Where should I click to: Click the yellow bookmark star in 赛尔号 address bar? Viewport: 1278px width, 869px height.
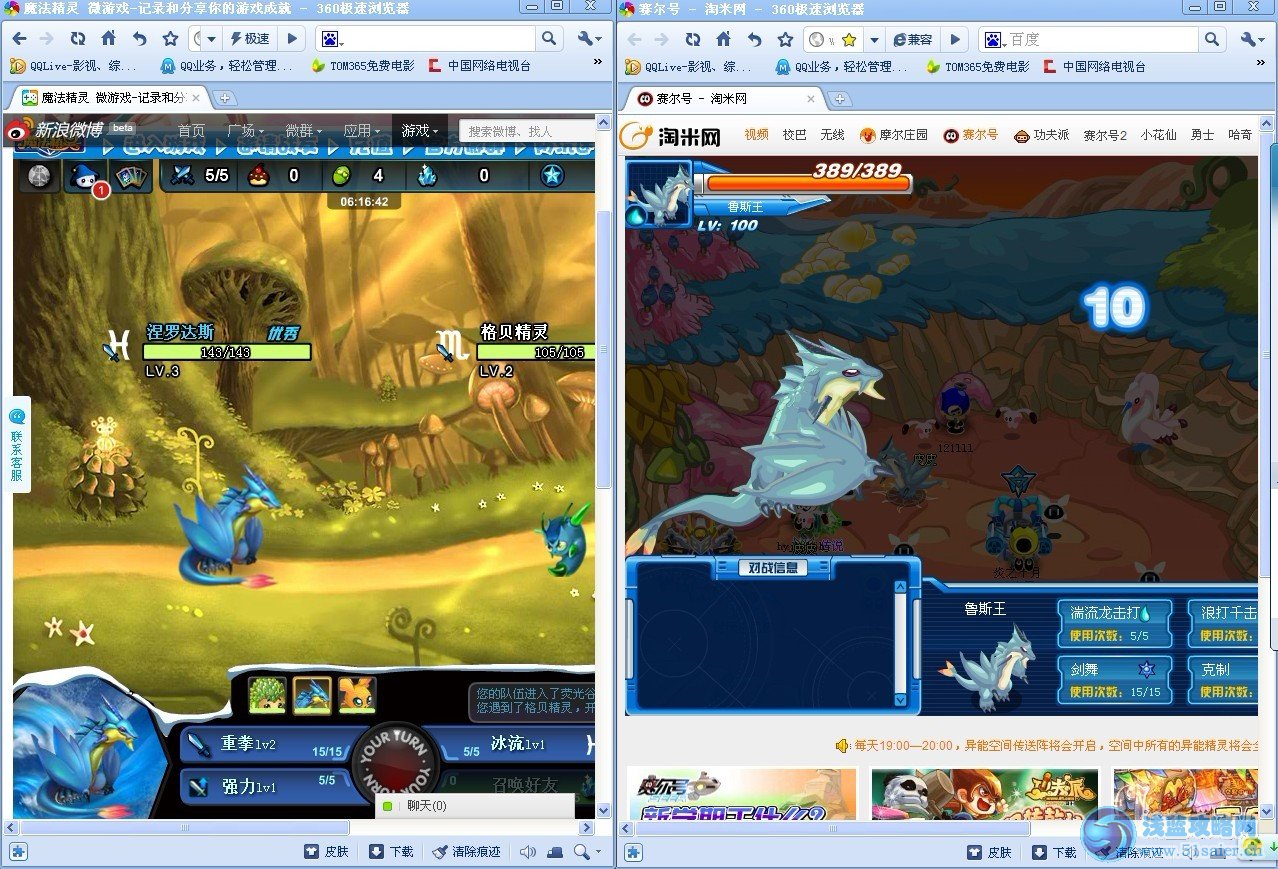coord(849,40)
